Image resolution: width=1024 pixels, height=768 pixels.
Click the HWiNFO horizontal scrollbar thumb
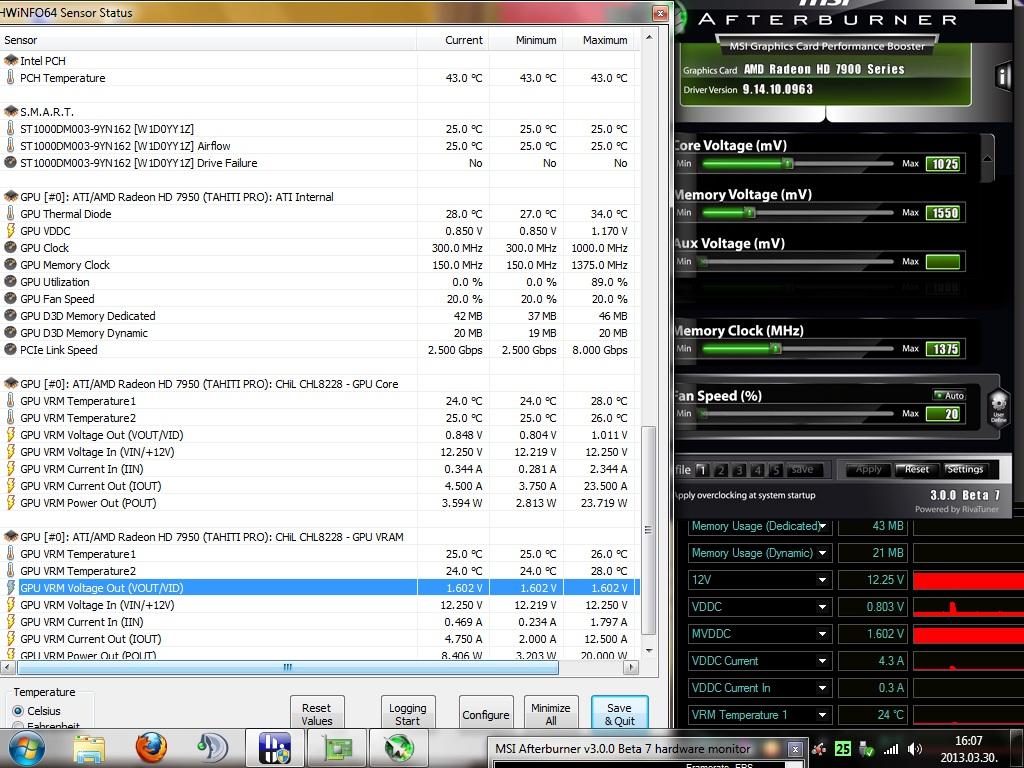[287, 667]
